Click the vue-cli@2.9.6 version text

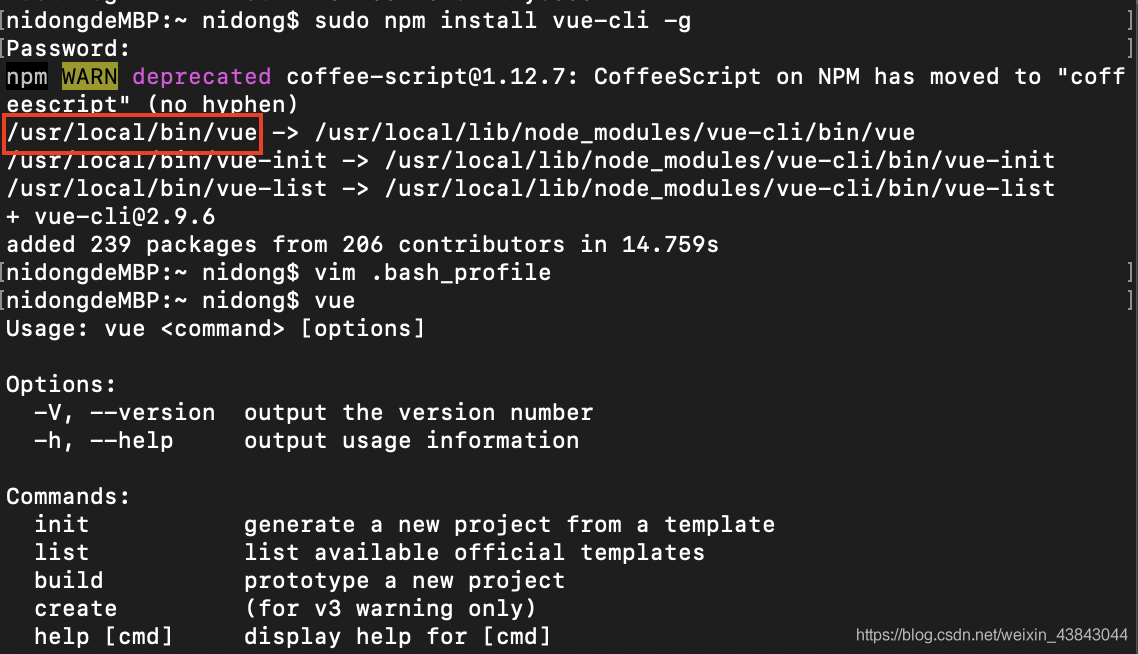(124, 217)
